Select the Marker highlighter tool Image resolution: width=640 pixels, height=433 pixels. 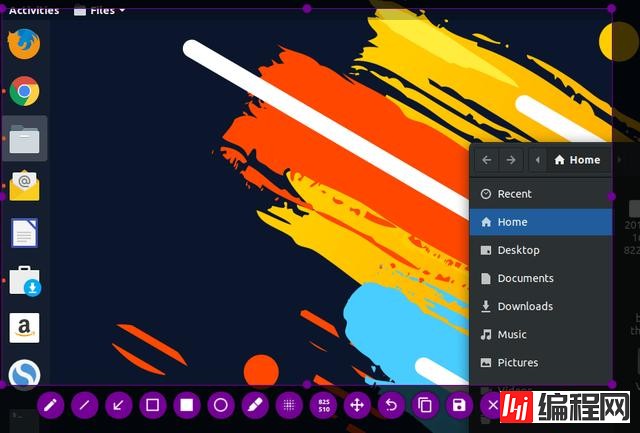pos(255,405)
